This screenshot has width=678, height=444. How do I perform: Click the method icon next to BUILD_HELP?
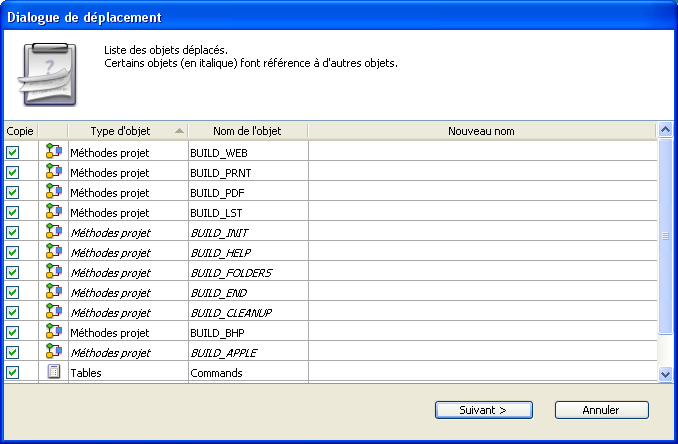click(54, 252)
